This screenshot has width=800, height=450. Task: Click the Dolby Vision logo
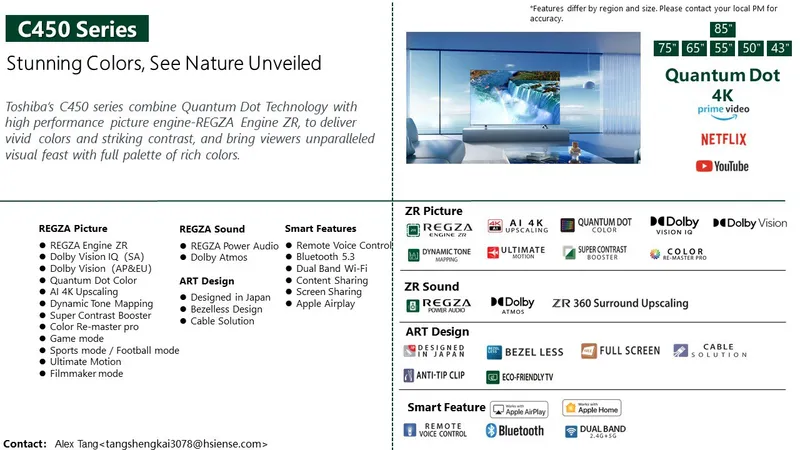tap(750, 223)
